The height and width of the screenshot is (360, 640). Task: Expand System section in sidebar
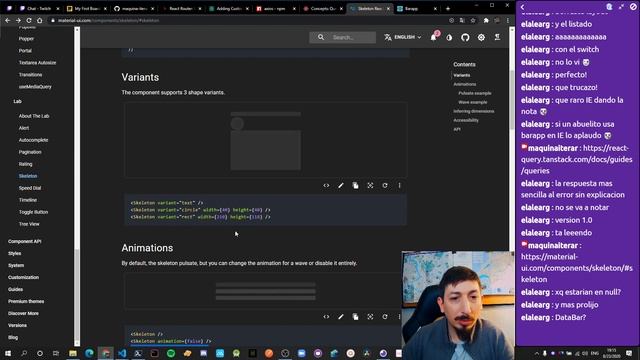pos(16,265)
